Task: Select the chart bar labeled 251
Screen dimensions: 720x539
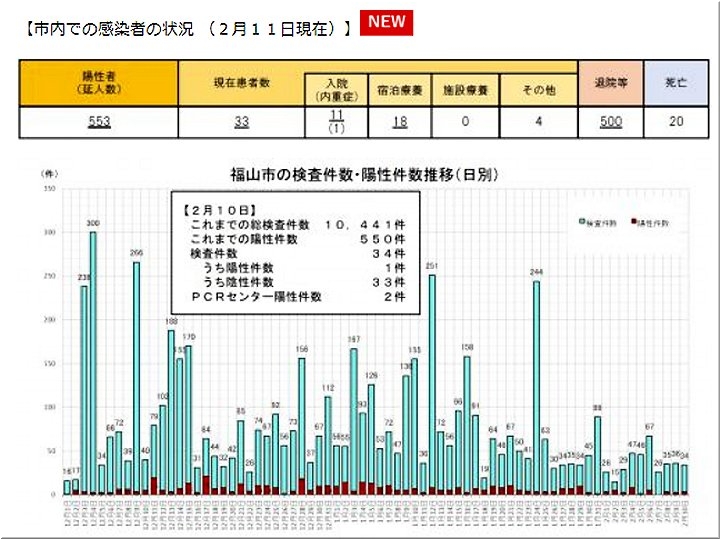Action: click(x=432, y=382)
